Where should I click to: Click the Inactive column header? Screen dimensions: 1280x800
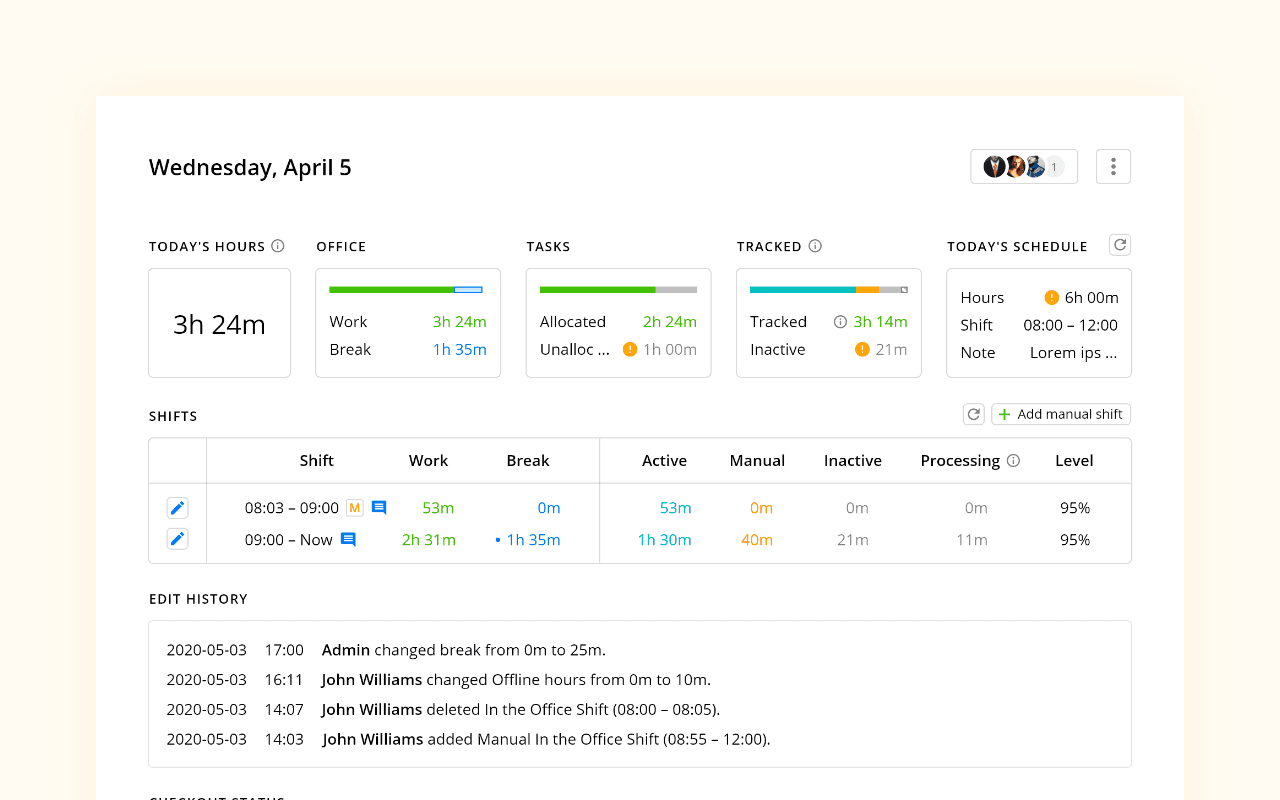click(x=853, y=461)
